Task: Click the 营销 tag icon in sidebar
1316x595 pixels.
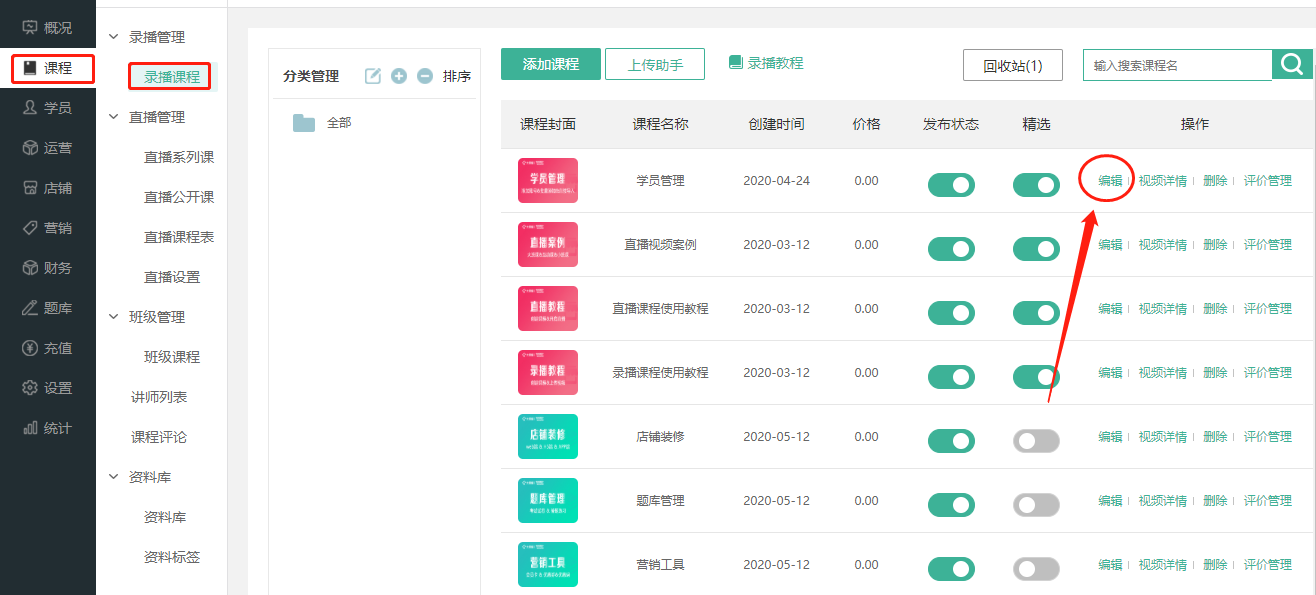Action: 30,228
